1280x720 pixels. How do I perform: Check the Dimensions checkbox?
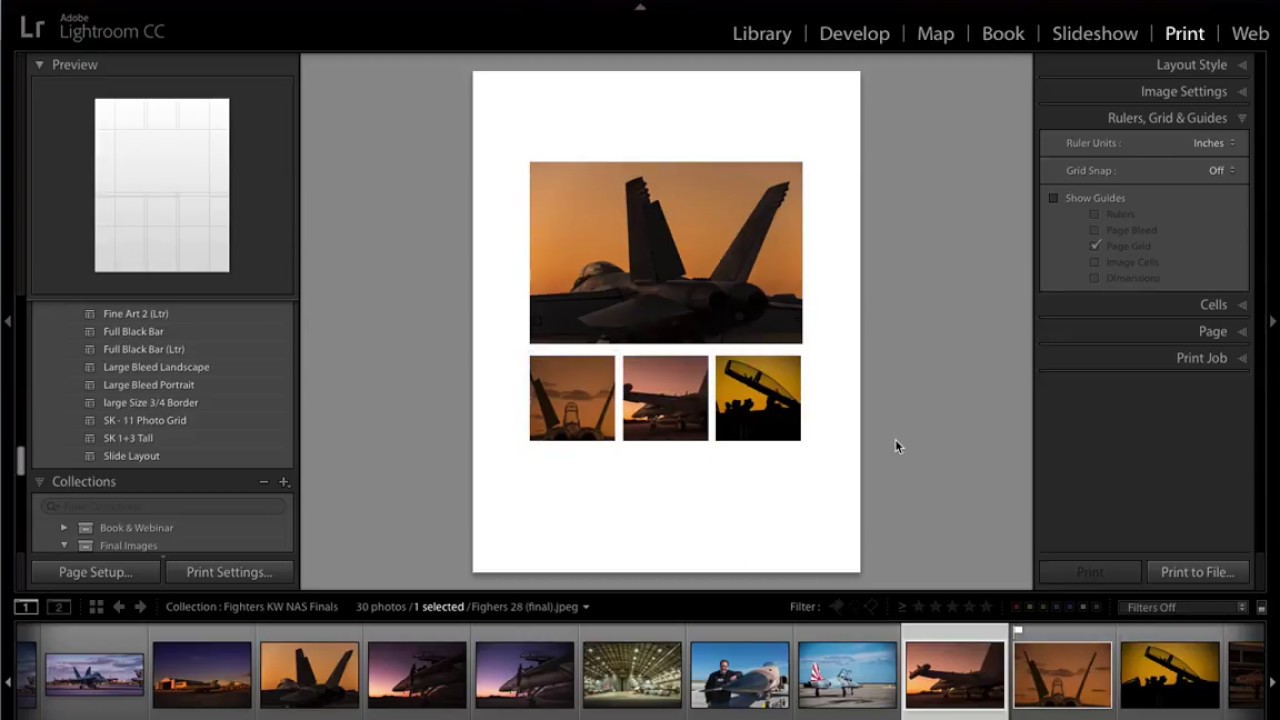pyautogui.click(x=1094, y=278)
